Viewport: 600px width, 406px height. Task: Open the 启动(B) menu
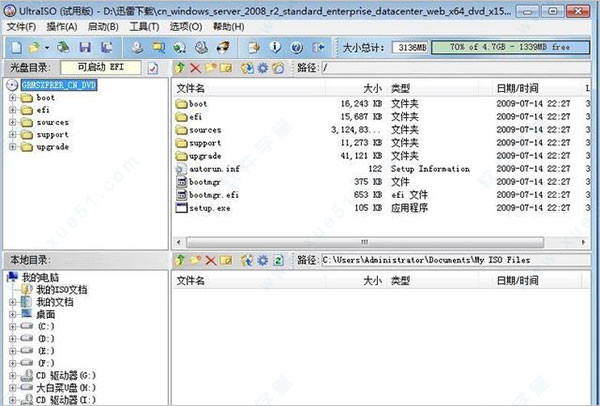click(x=102, y=25)
